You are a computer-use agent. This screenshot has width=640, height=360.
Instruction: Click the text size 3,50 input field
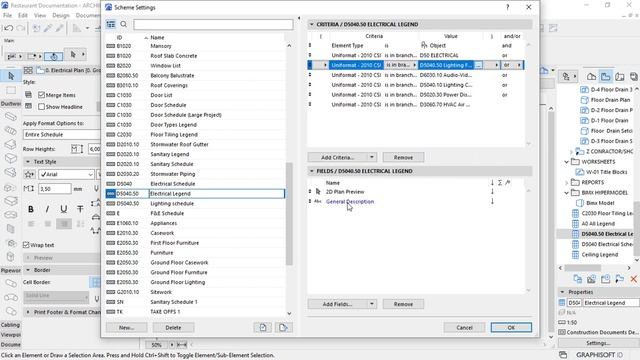point(55,189)
